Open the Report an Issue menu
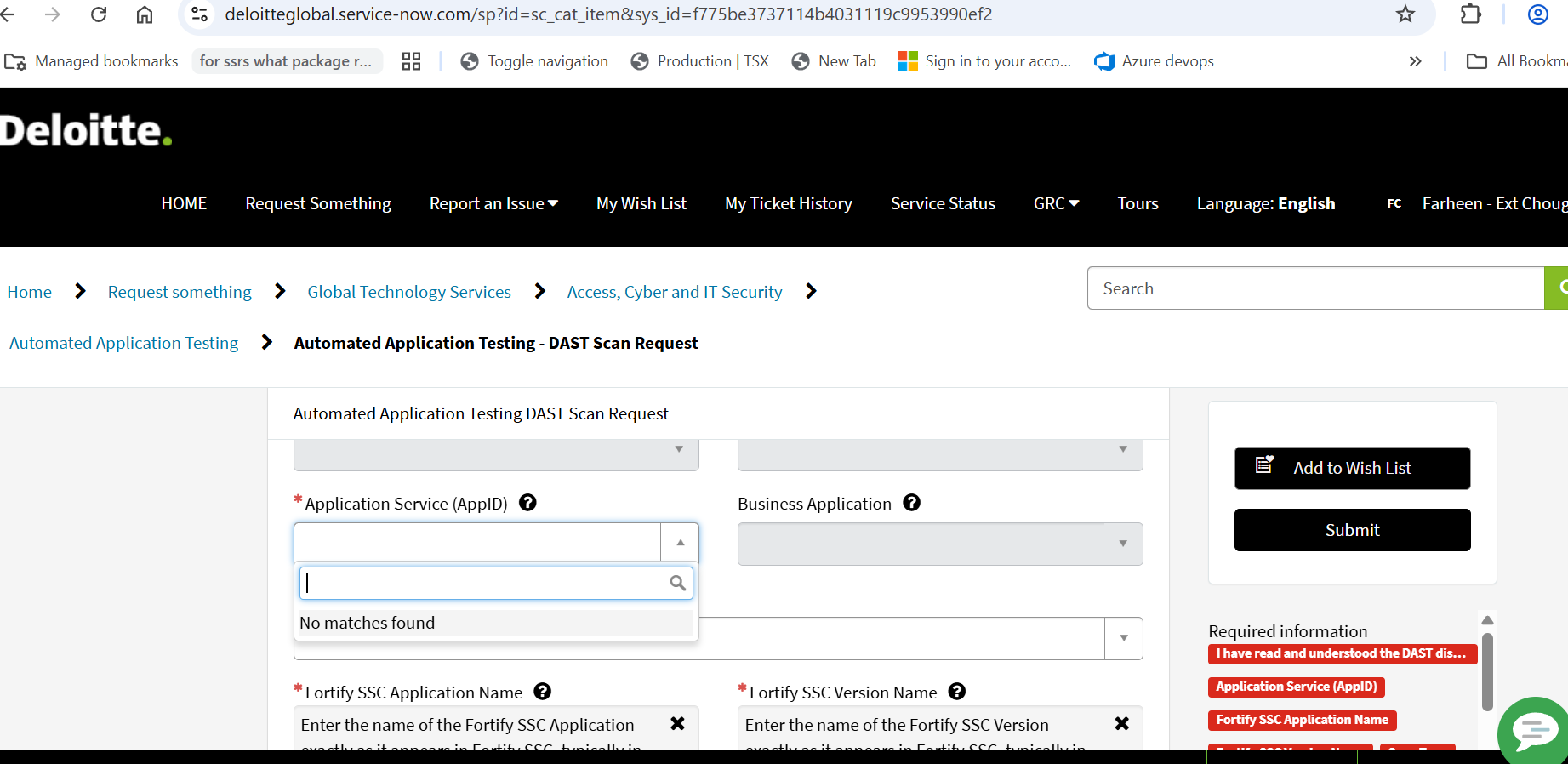The height and width of the screenshot is (764, 1568). 493,204
